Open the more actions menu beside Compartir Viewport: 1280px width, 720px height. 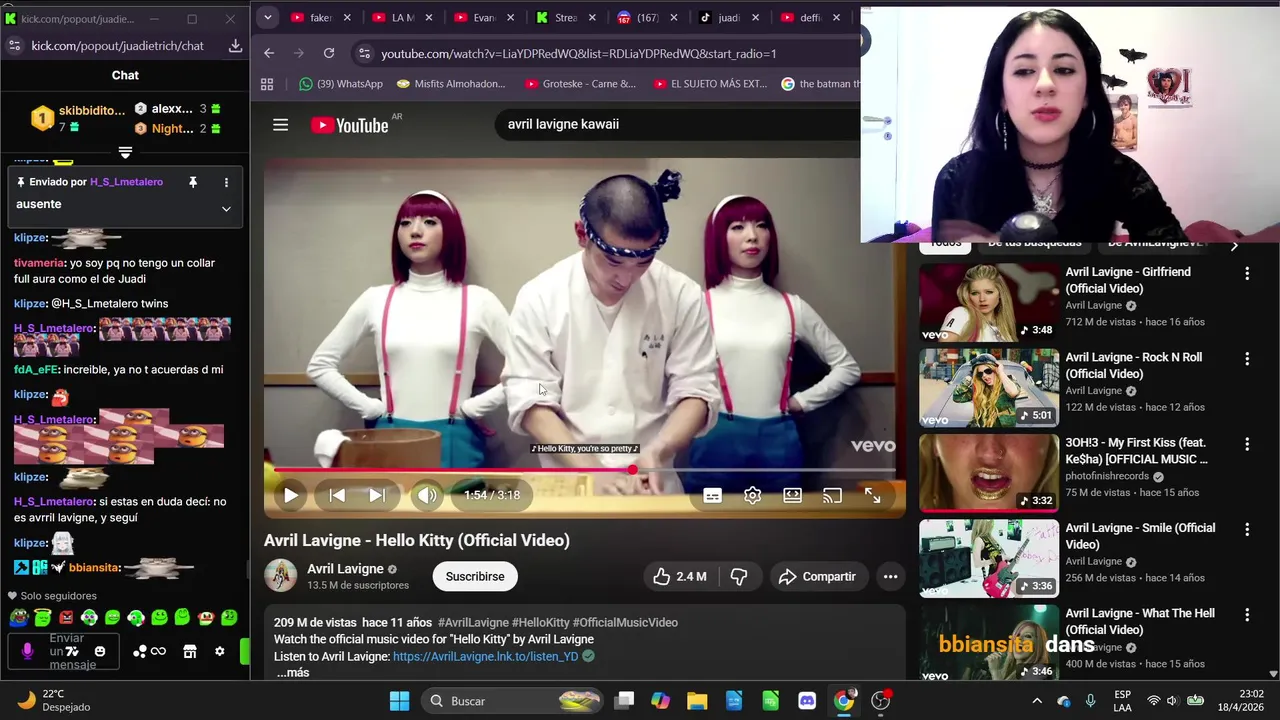coord(890,576)
